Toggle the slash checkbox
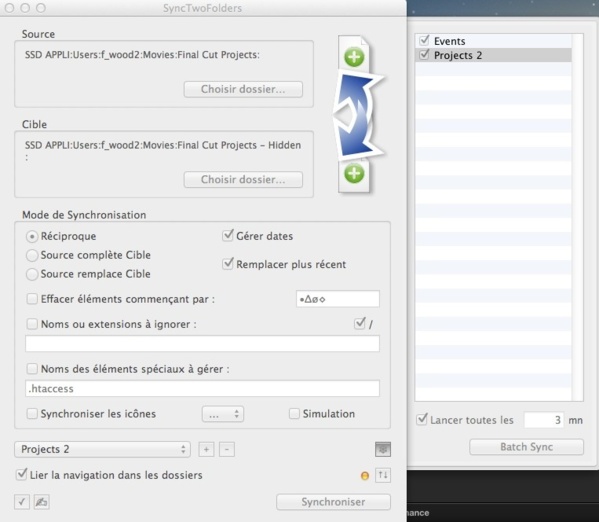599x522 pixels. [359, 323]
